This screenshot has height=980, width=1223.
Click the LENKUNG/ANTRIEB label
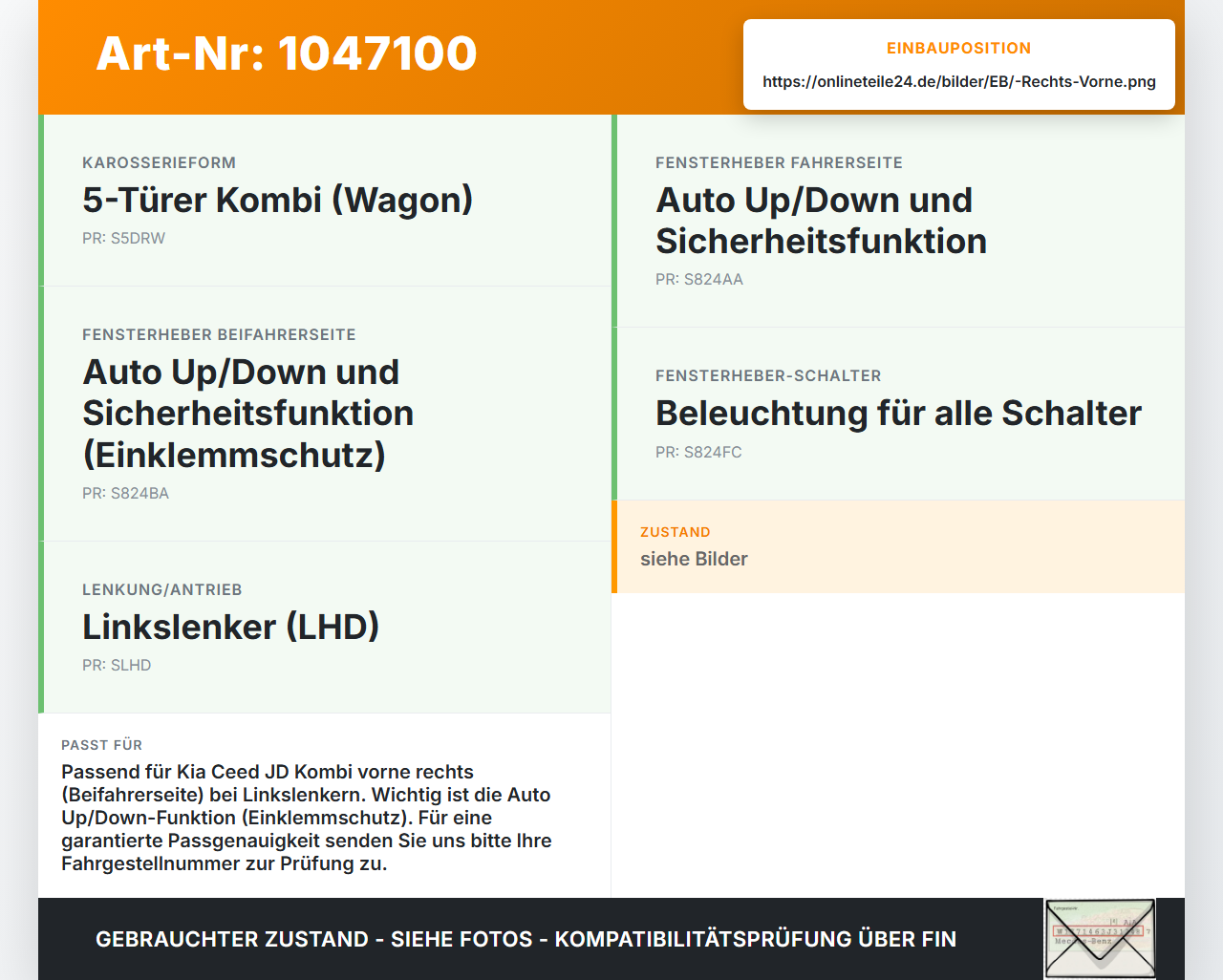tap(162, 590)
